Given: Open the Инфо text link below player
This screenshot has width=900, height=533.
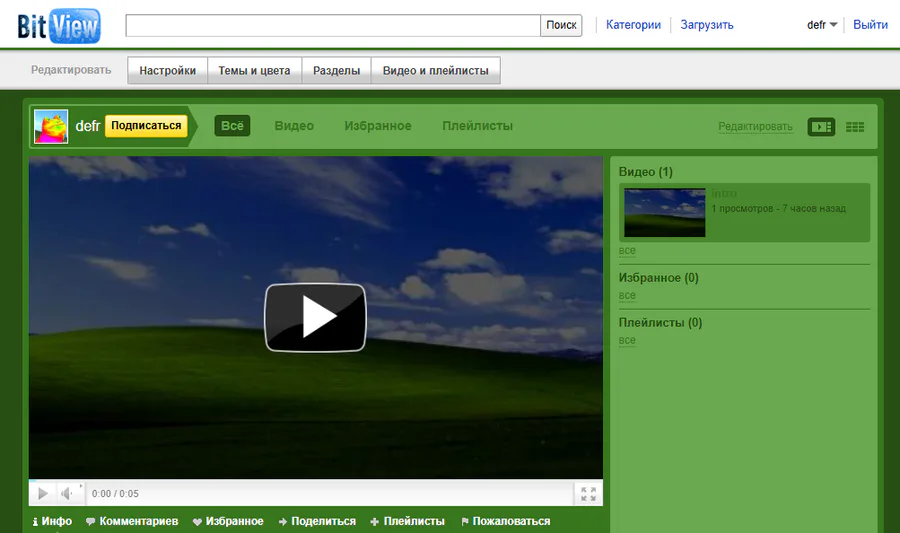Looking at the screenshot, I should [57, 521].
